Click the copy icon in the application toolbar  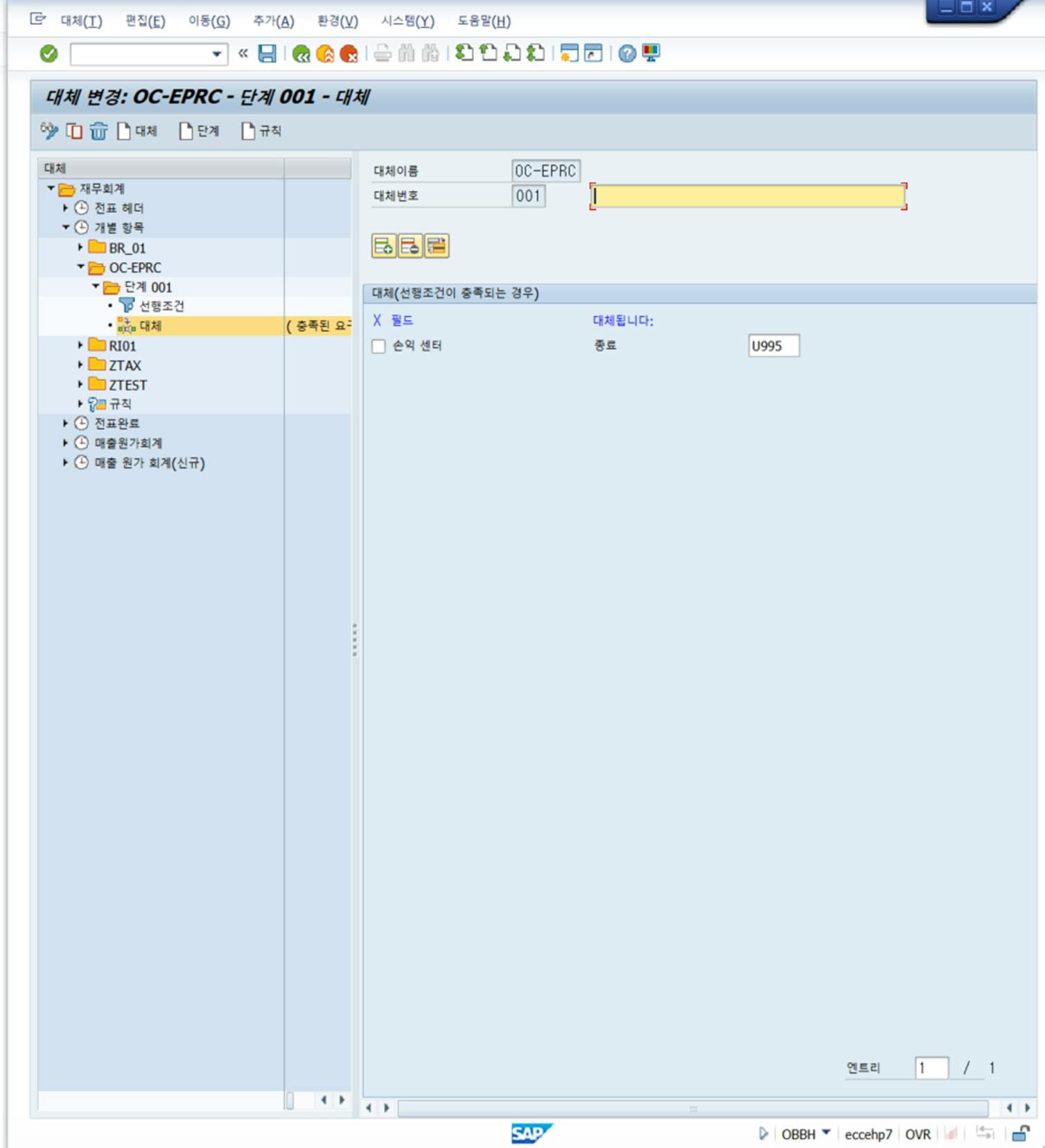(x=74, y=131)
